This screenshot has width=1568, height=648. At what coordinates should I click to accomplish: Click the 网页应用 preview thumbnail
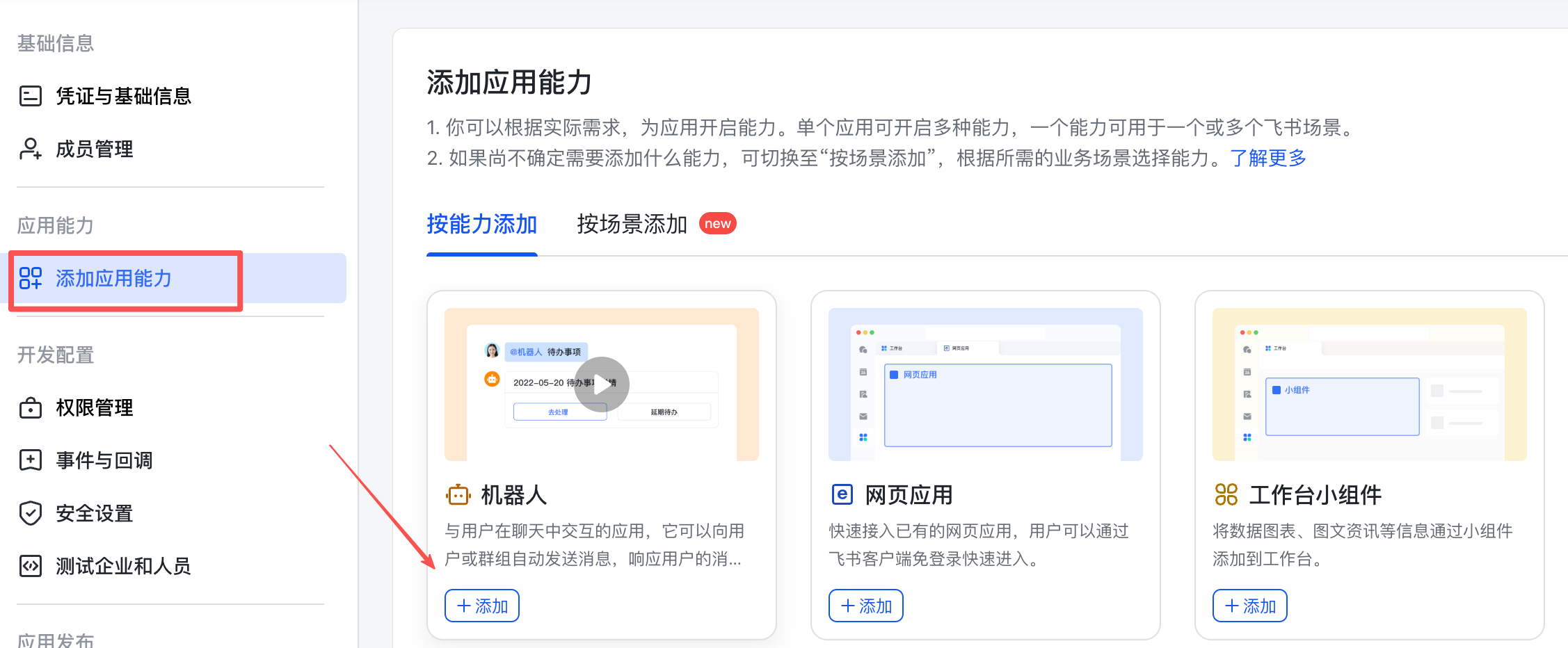click(986, 384)
